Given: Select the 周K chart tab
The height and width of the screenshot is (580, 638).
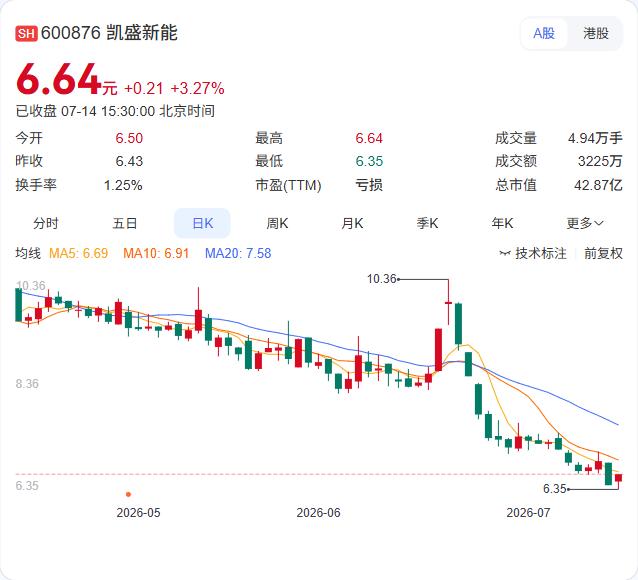Looking at the screenshot, I should coord(277,223).
